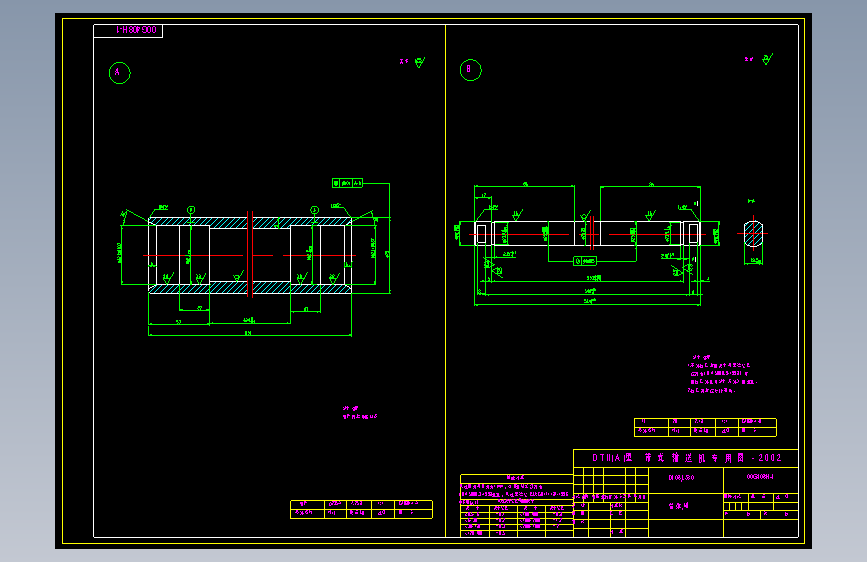867x562 pixels.
Task: Click the circled B view marker
Action: point(471,70)
